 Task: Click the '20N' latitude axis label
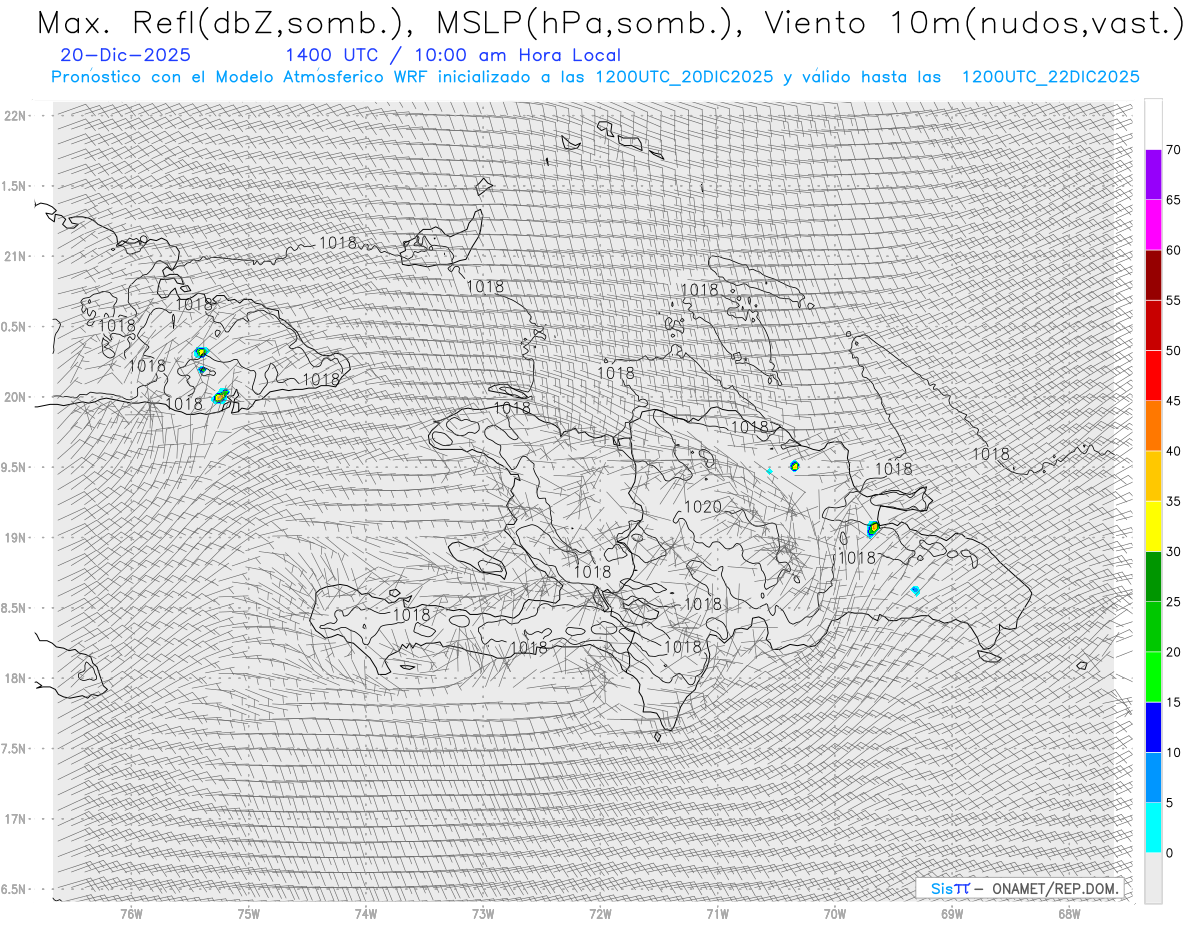point(15,397)
